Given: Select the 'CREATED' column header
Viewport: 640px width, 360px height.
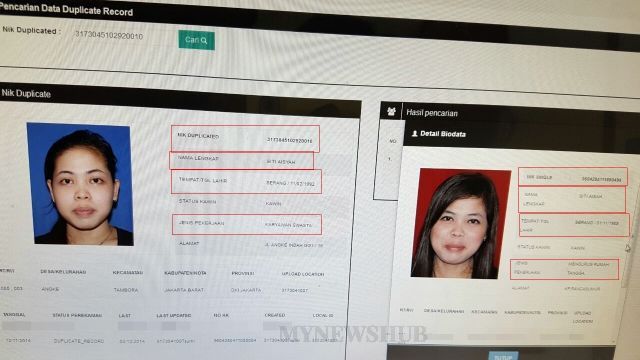Looking at the screenshot, I should [x=275, y=315].
